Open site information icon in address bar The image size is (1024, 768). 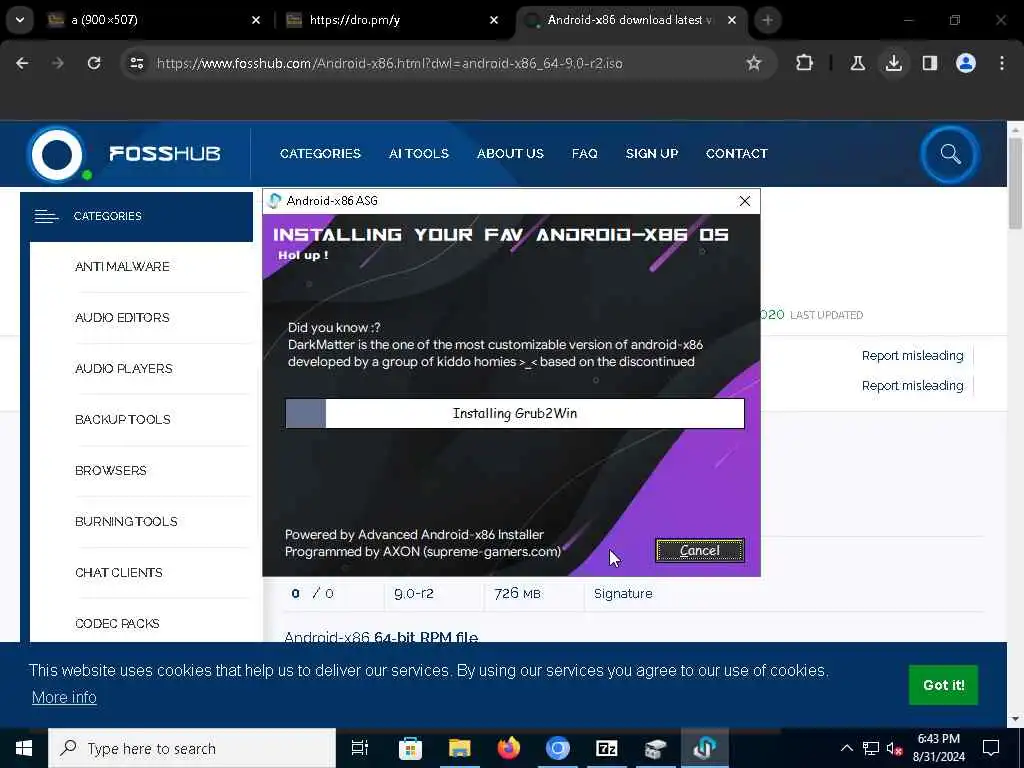[x=136, y=63]
